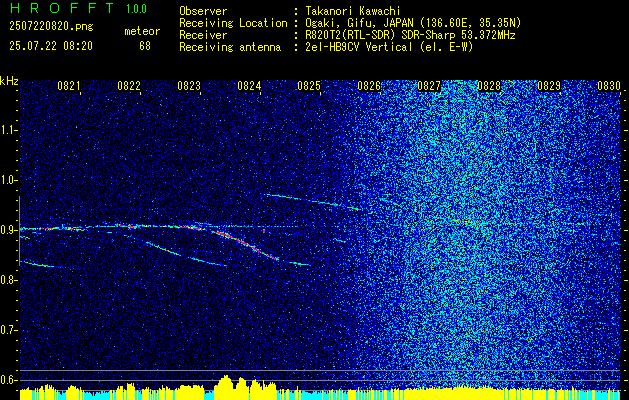
Task: Click the bright red meteor echo trace near 0824
Action: point(246,244)
